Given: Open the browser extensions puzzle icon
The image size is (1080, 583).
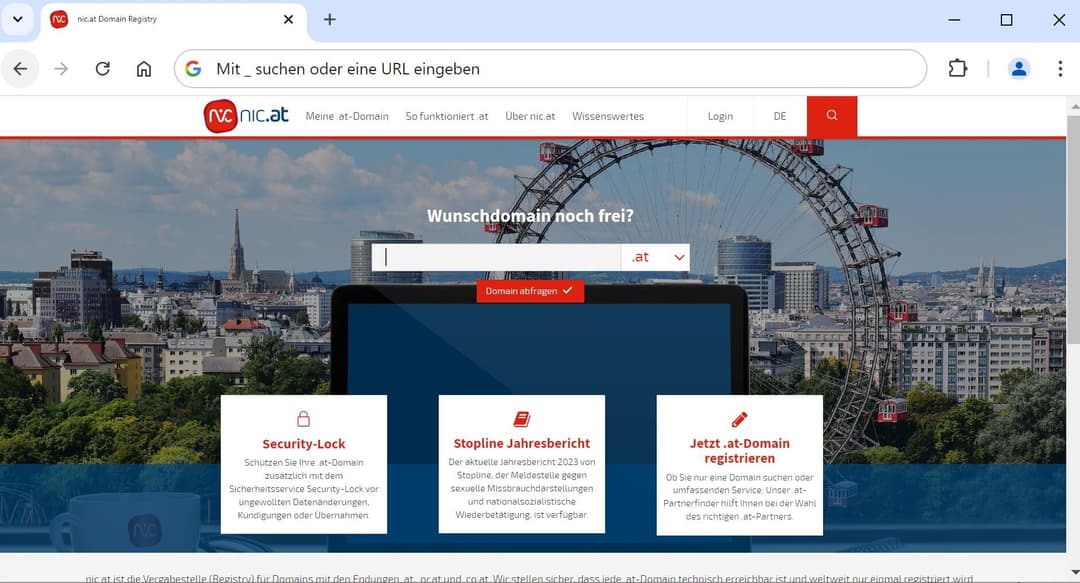Looking at the screenshot, I should pyautogui.click(x=957, y=69).
